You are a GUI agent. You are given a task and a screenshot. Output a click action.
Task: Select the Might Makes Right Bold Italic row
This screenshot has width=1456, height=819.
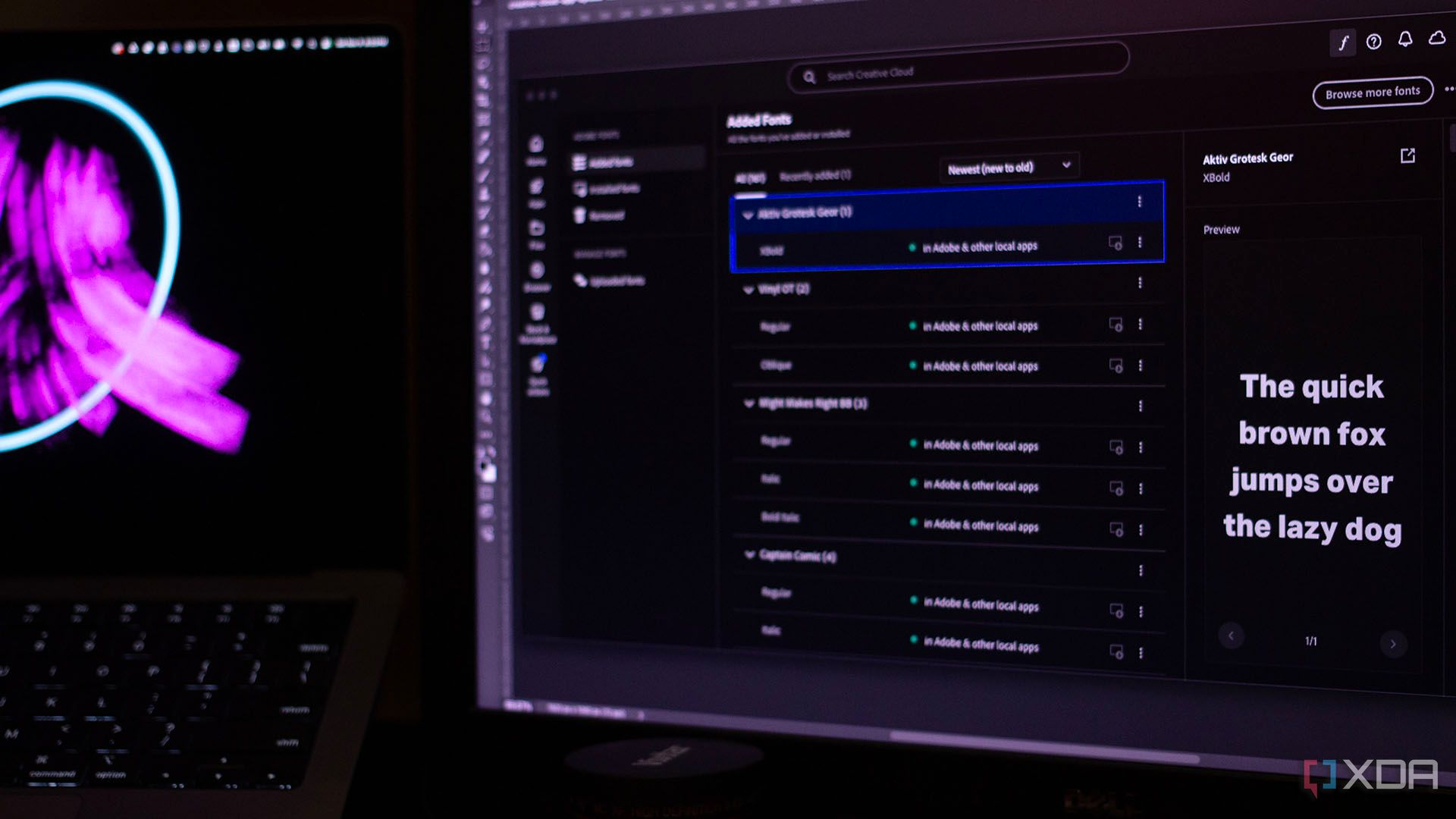(x=949, y=524)
